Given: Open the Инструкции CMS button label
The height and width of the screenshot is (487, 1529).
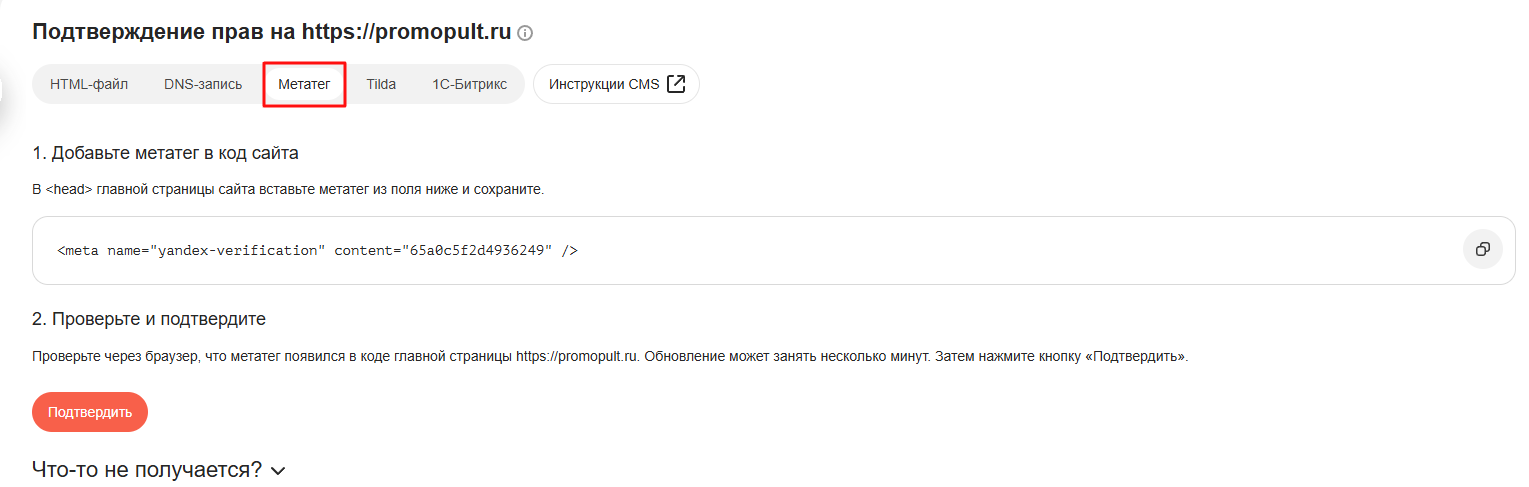Looking at the screenshot, I should pyautogui.click(x=604, y=84).
